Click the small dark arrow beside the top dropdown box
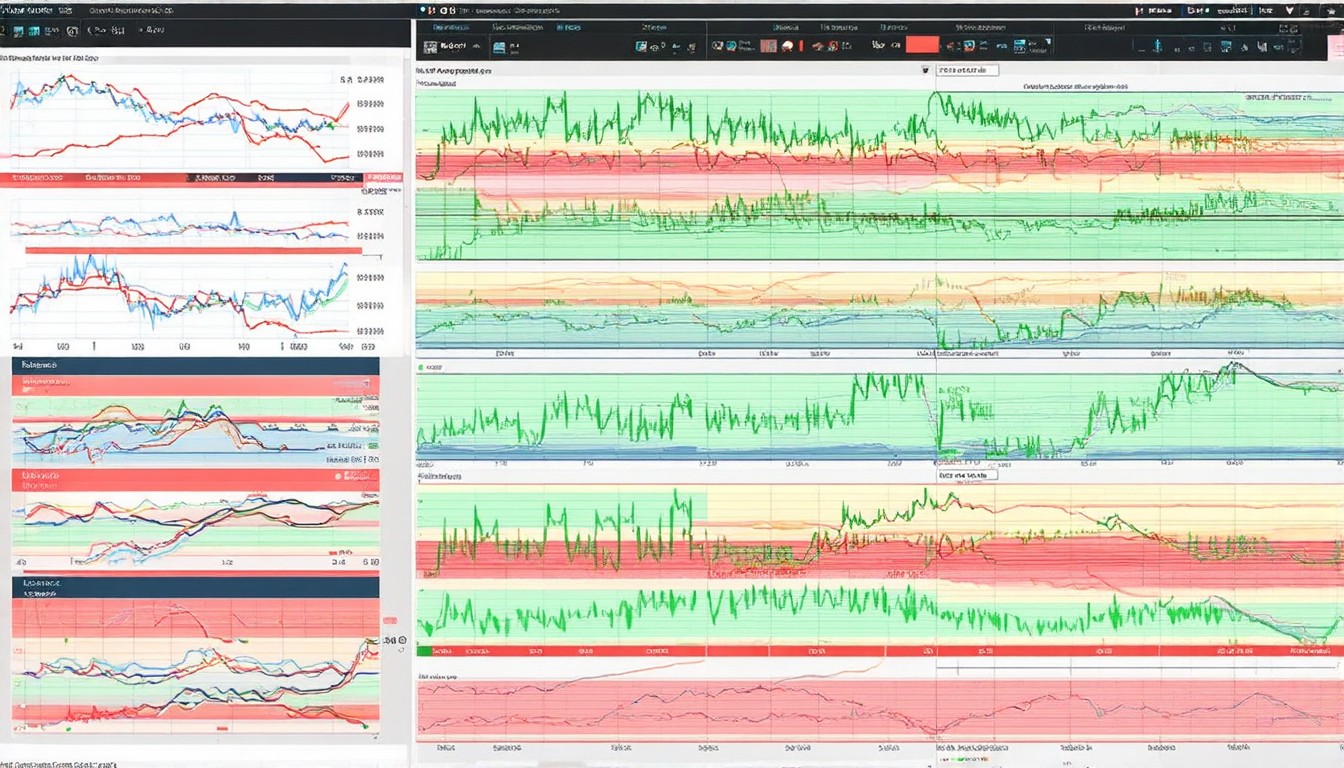The image size is (1344, 768). (x=925, y=71)
